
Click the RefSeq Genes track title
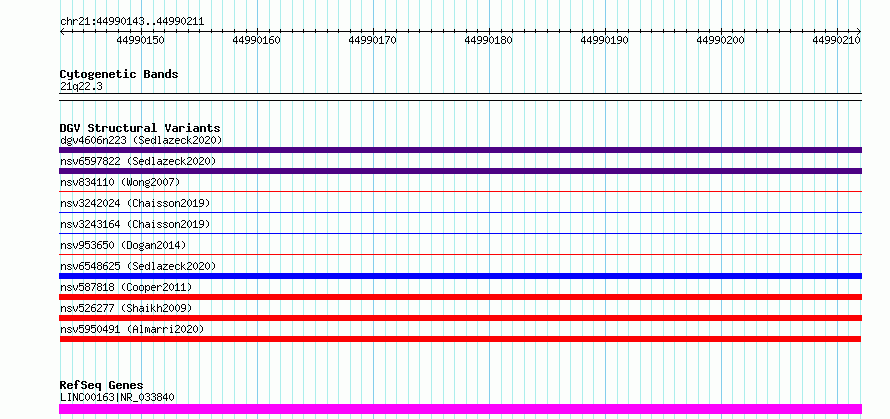101,385
